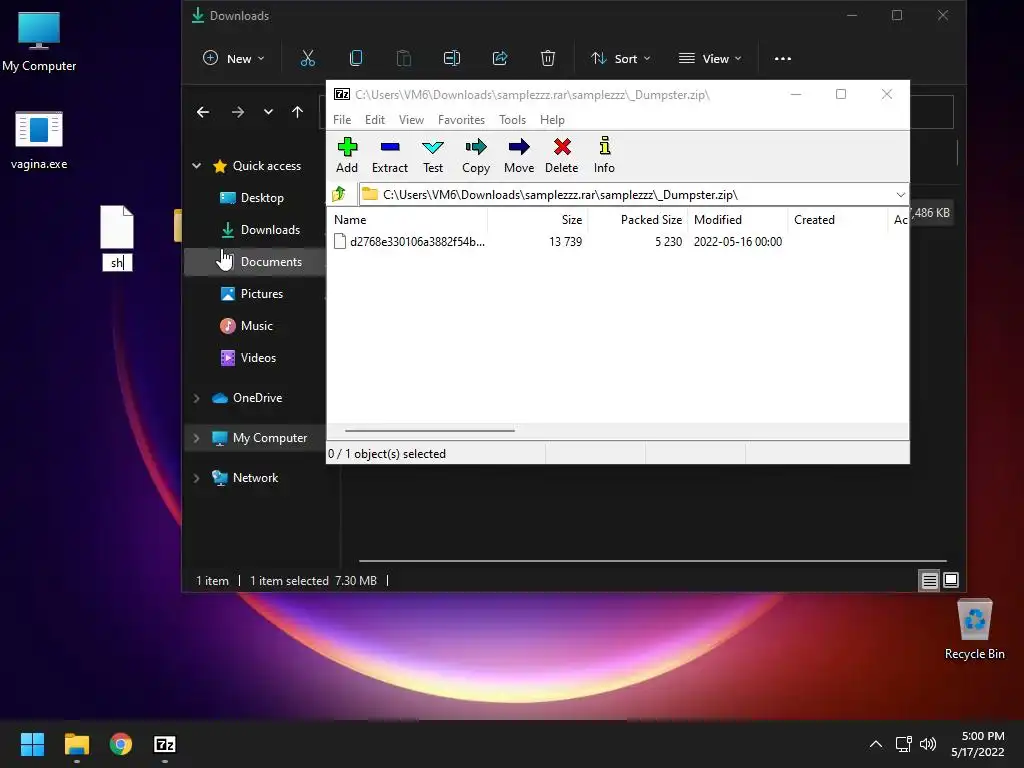Image resolution: width=1024 pixels, height=768 pixels.
Task: Open the My Computer desktop icon
Action: tap(39, 42)
